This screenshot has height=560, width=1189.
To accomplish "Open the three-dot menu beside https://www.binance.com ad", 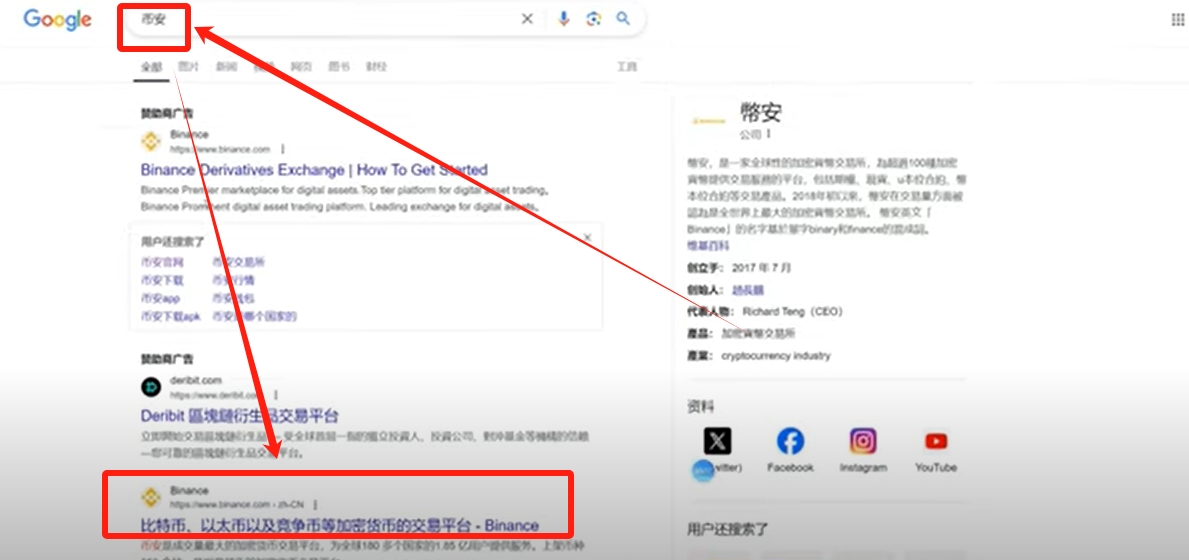I will 282,149.
